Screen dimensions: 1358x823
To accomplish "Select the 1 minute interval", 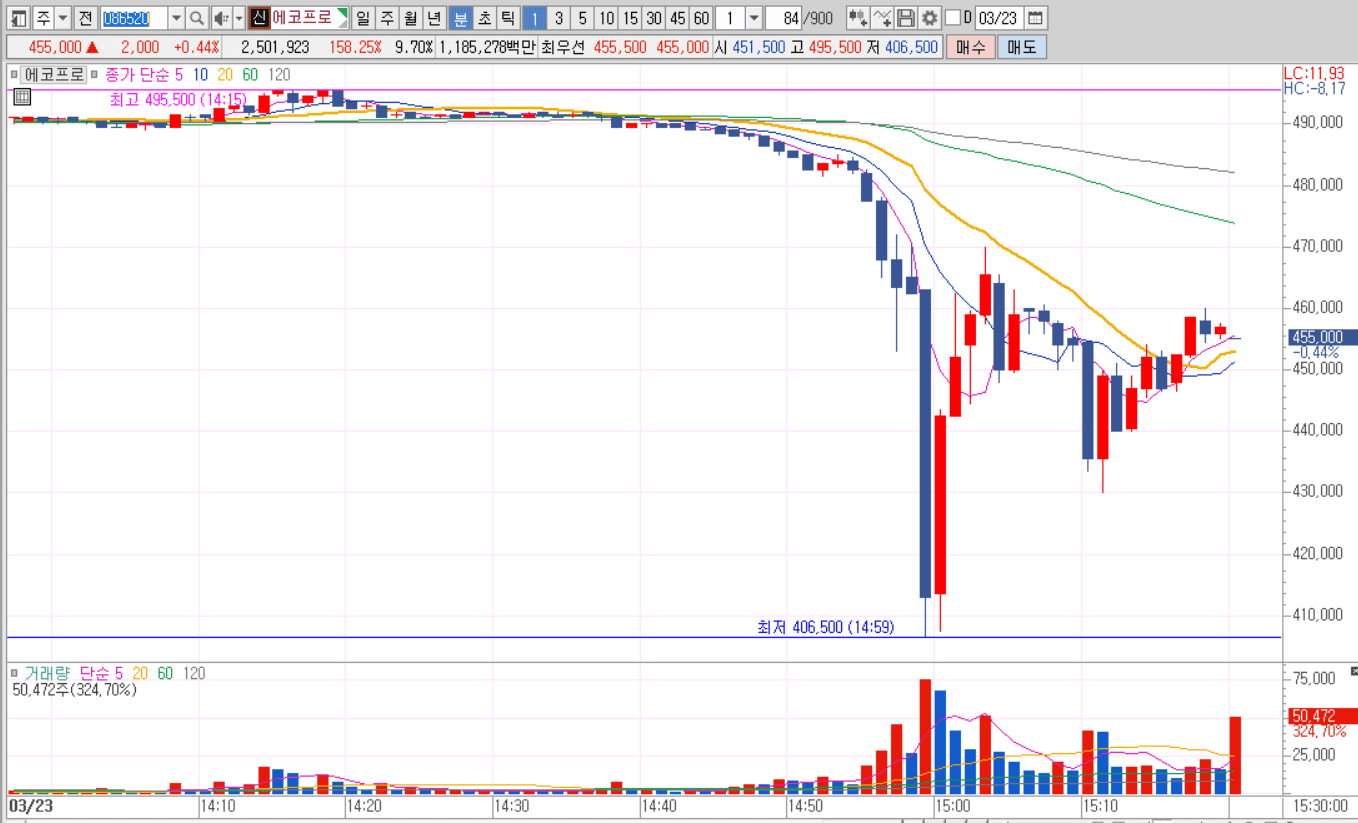I will pyautogui.click(x=534, y=17).
